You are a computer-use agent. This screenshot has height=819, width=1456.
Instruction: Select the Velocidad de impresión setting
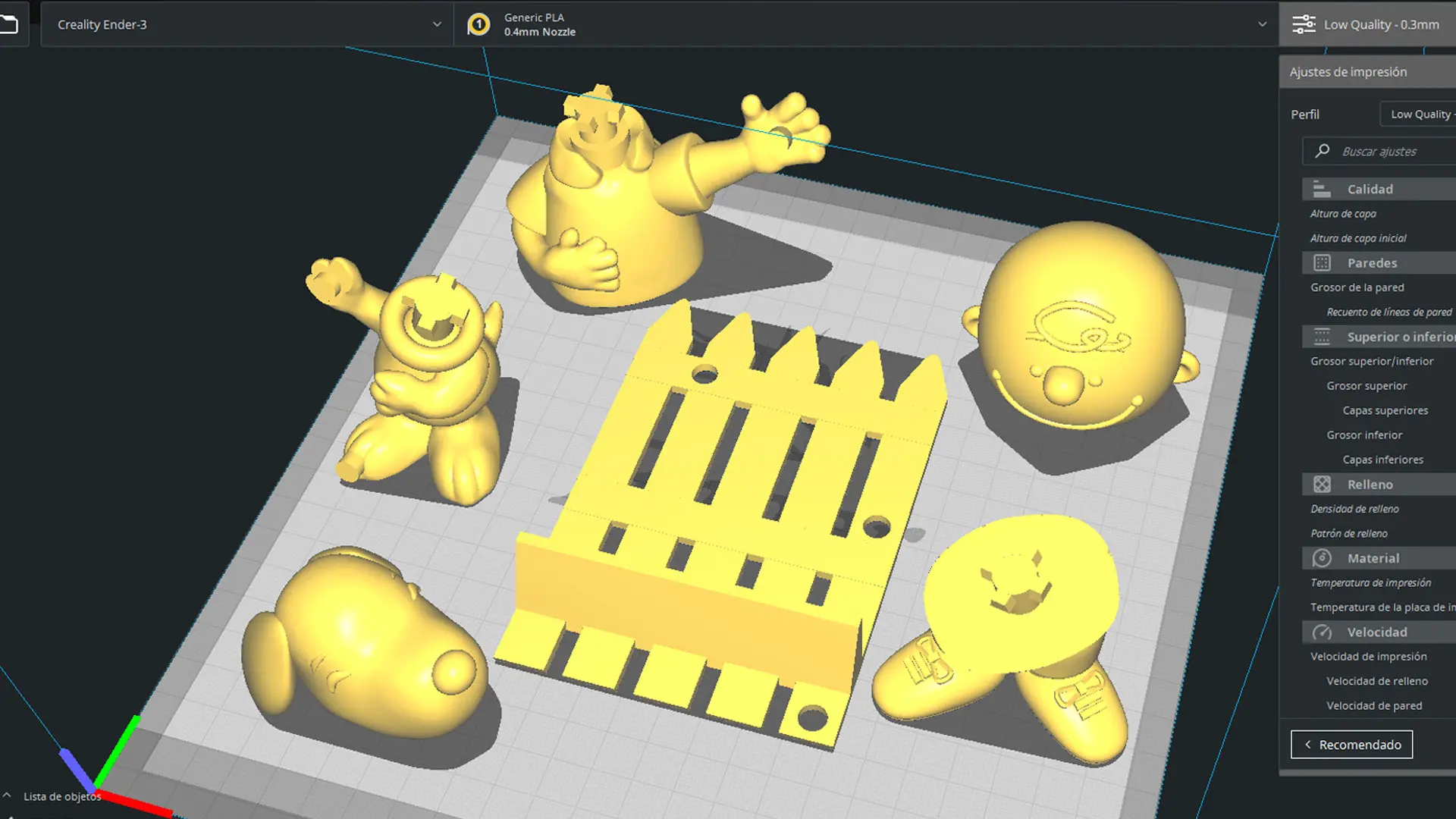1369,657
